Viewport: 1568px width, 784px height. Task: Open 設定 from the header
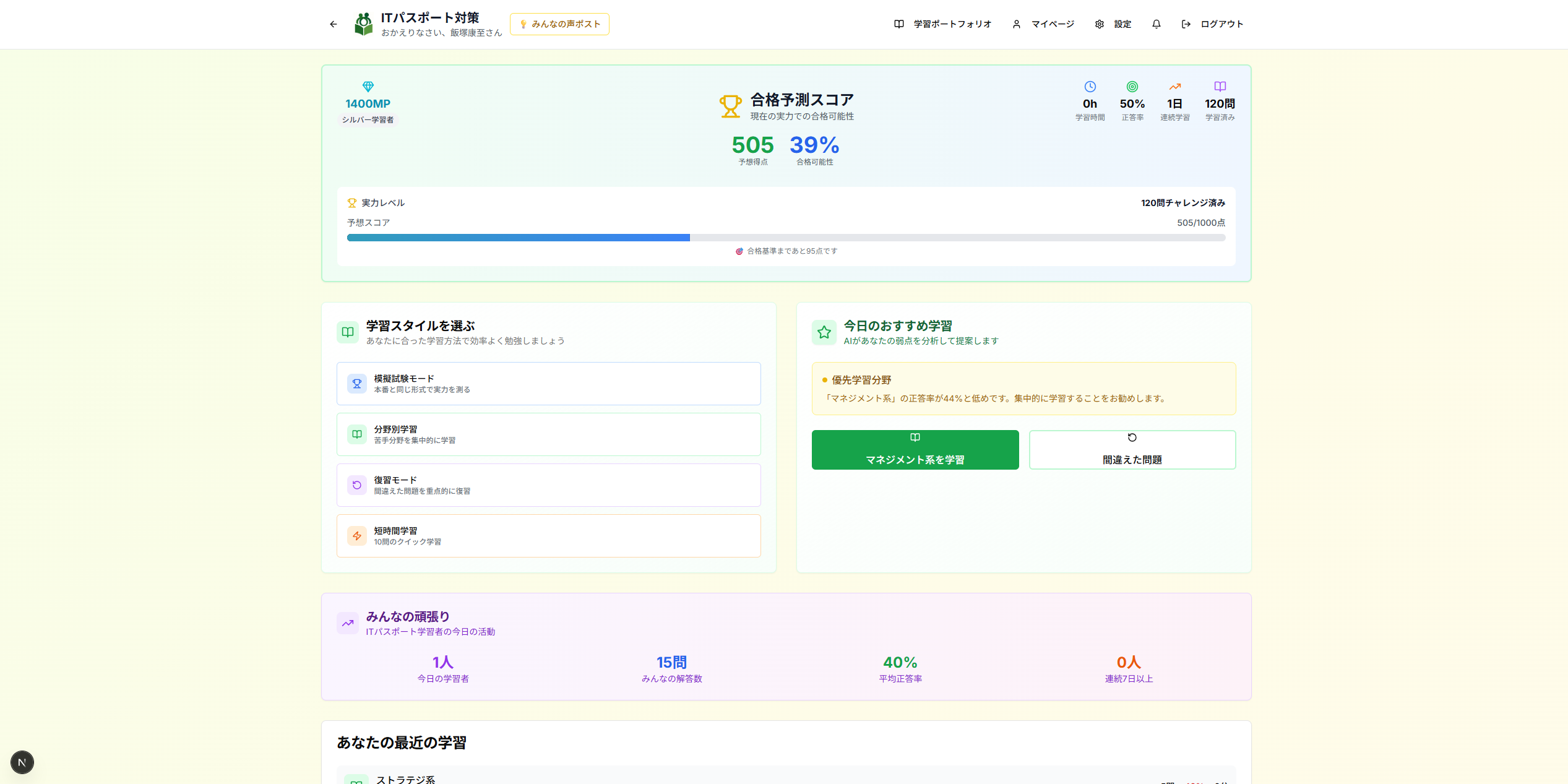tap(1113, 24)
